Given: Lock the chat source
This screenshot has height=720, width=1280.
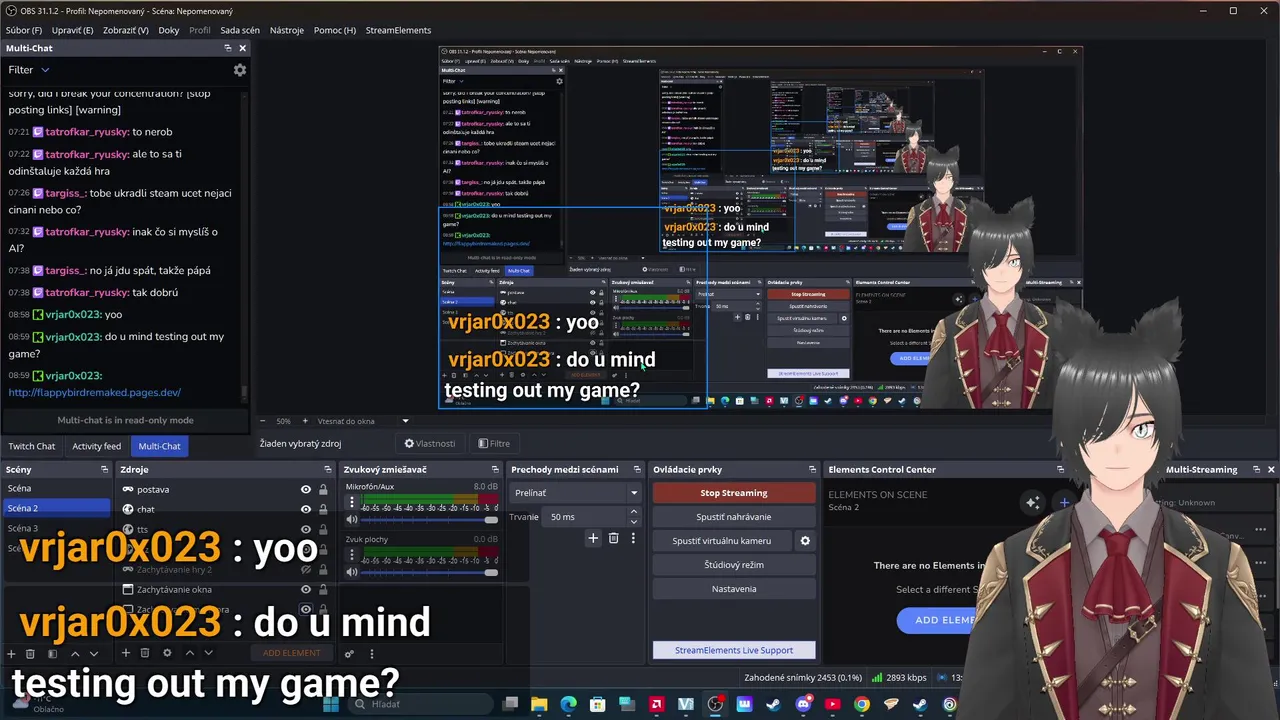Looking at the screenshot, I should click(x=323, y=509).
